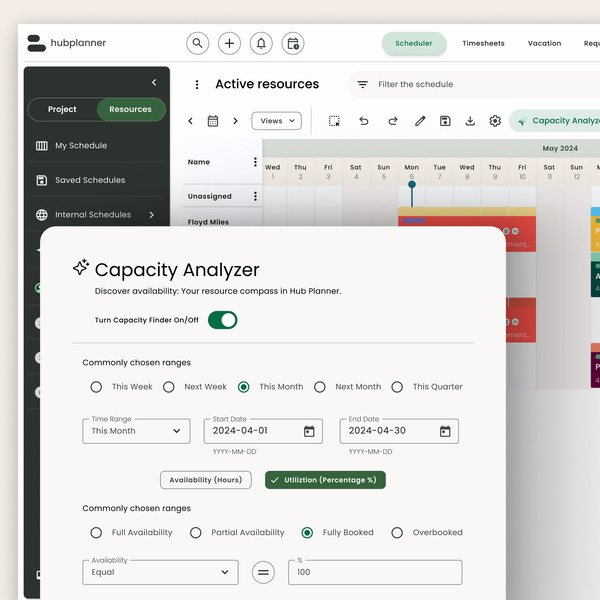Click the hubplanner logo
The height and width of the screenshot is (600, 600).
(x=67, y=43)
